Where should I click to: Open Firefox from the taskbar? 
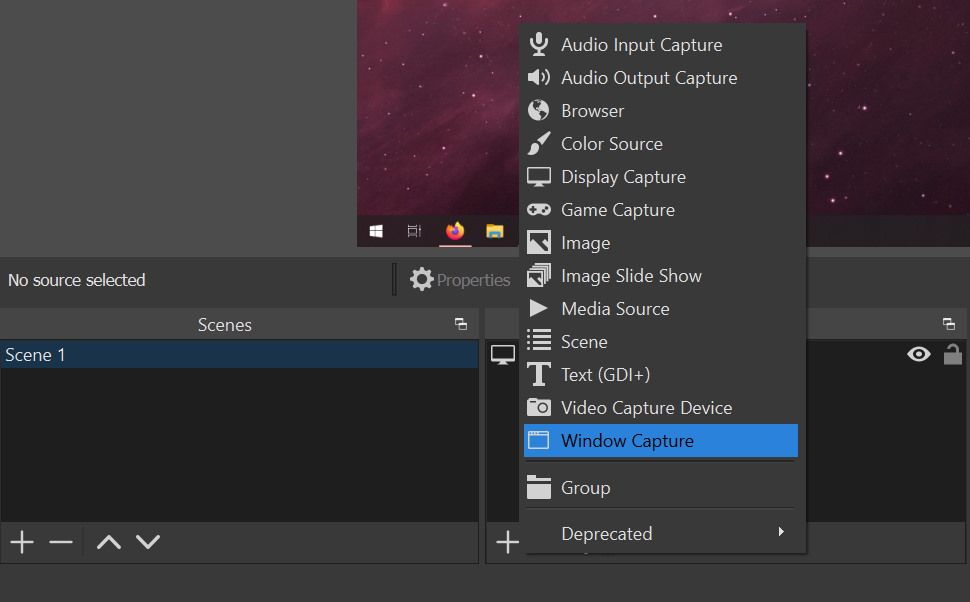click(455, 230)
